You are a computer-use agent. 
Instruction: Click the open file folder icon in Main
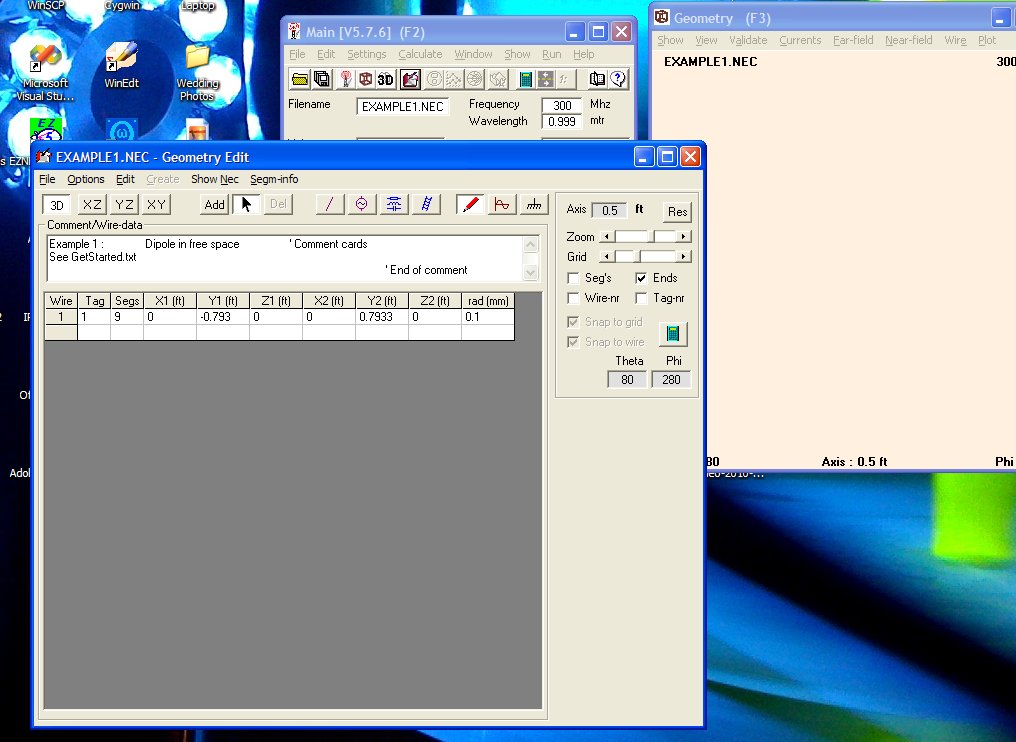point(299,79)
